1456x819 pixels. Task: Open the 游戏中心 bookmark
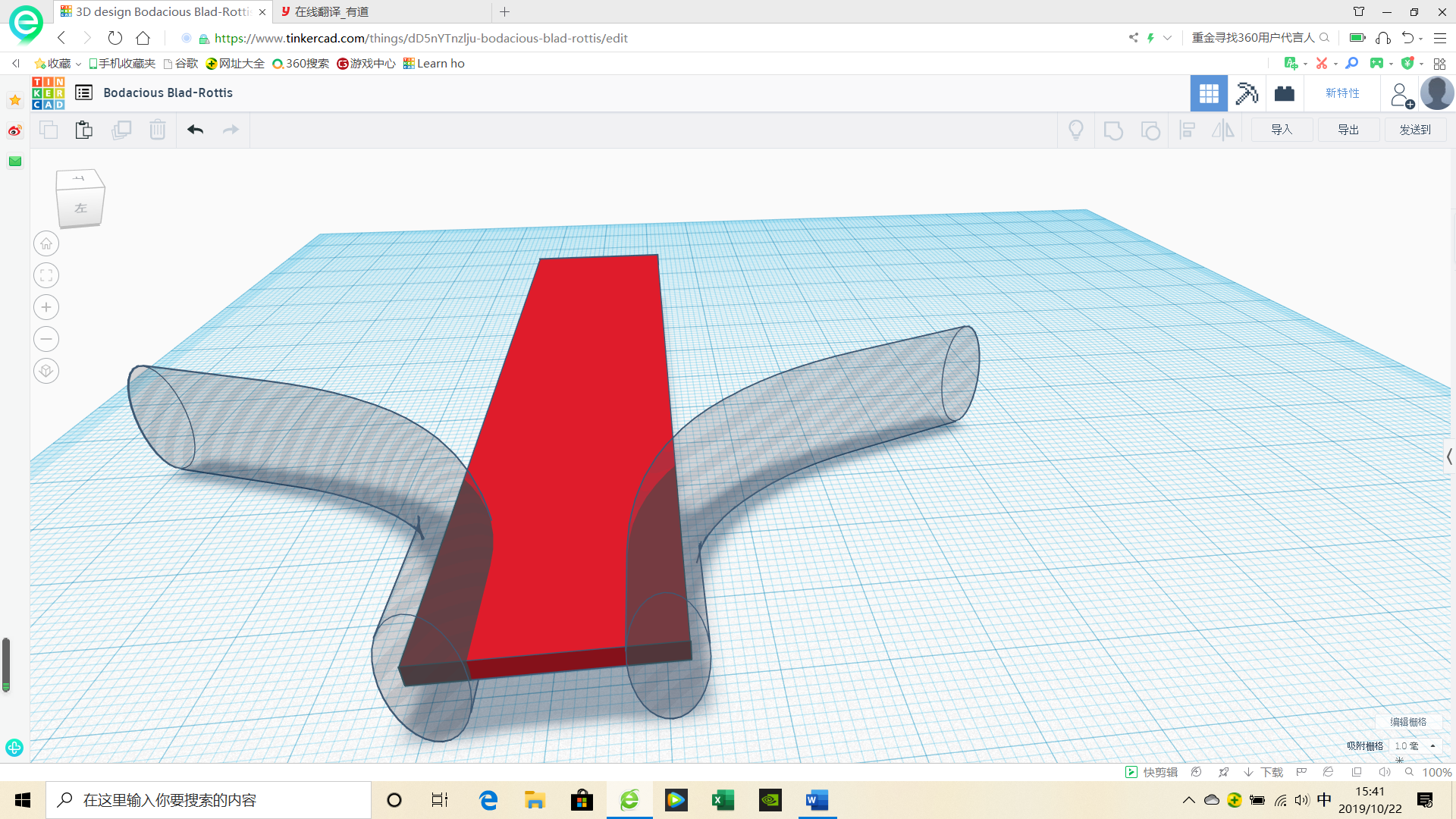(x=366, y=64)
